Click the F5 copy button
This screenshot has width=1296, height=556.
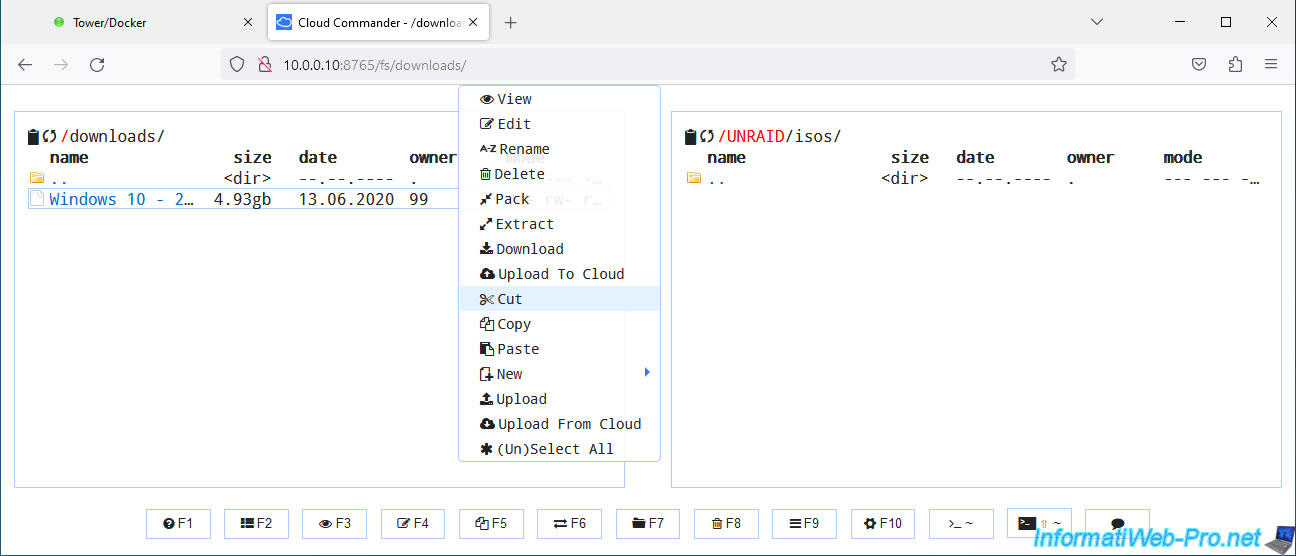pyautogui.click(x=491, y=523)
